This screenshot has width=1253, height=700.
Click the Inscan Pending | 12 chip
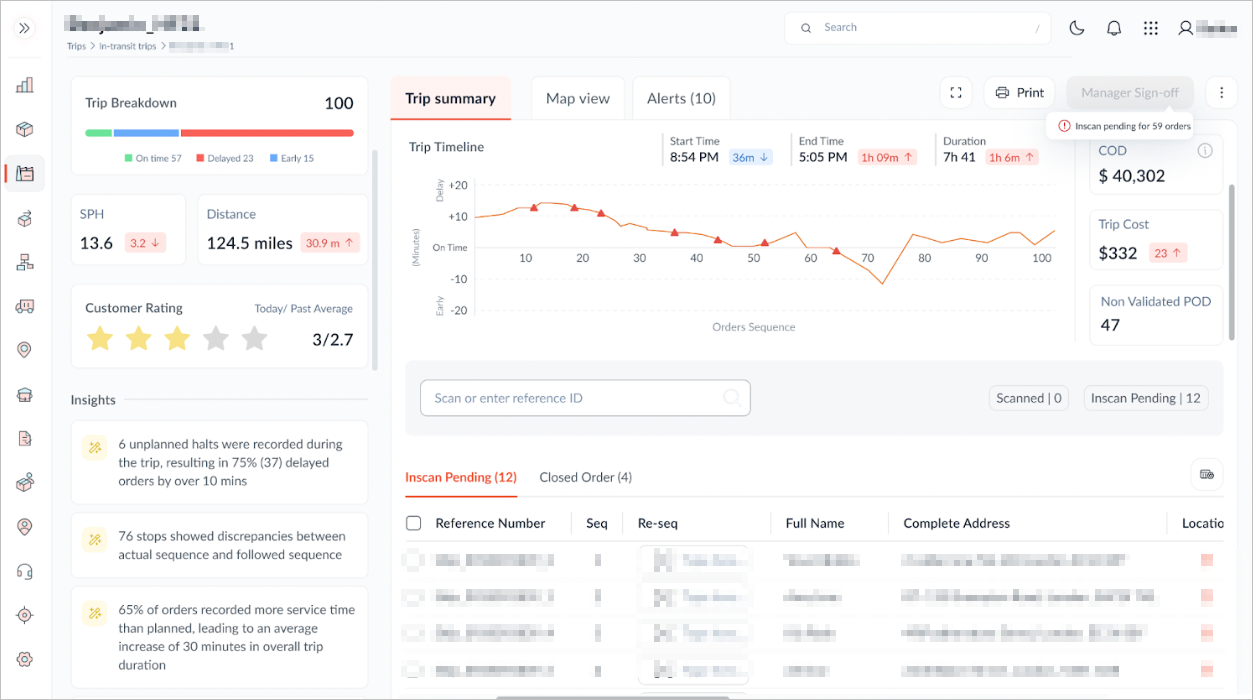[x=1146, y=398]
